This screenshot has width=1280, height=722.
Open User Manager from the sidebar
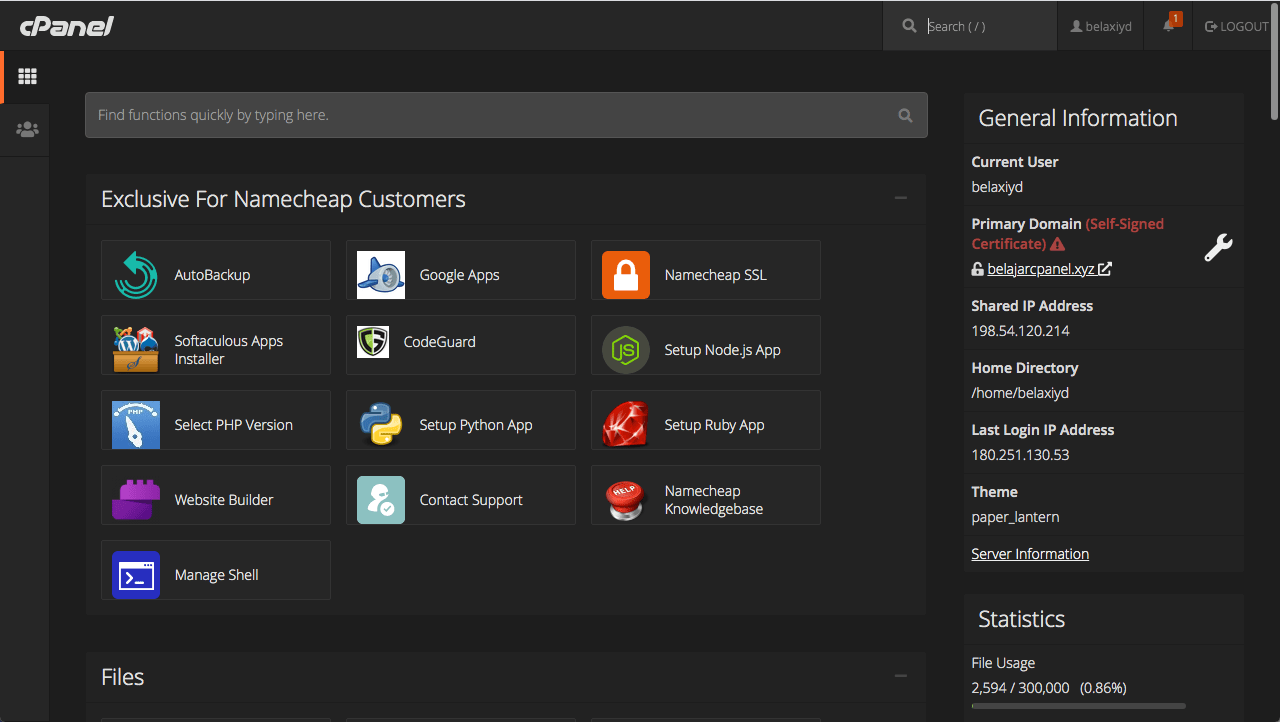click(x=25, y=129)
